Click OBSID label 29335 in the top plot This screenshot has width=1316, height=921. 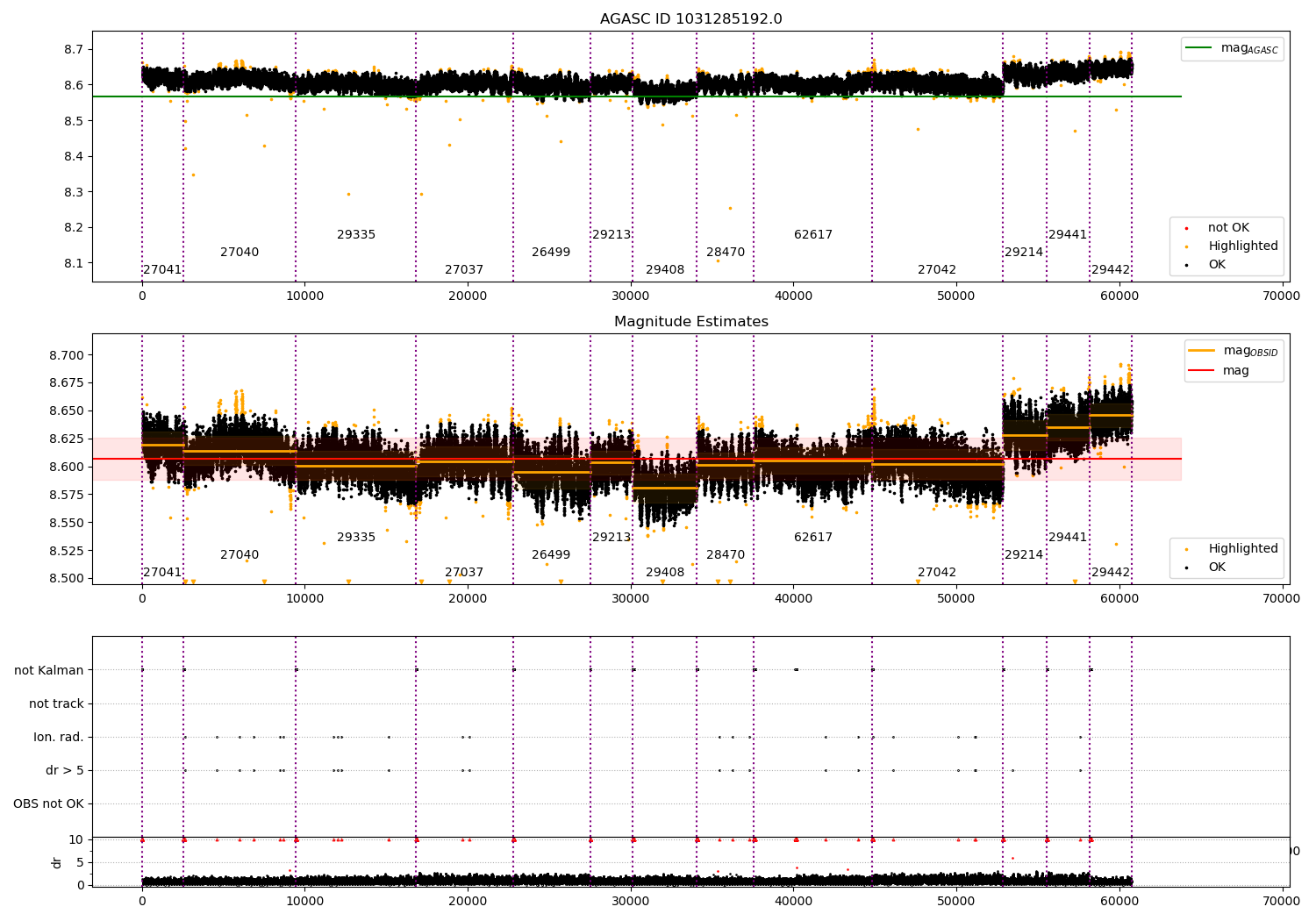tap(356, 235)
